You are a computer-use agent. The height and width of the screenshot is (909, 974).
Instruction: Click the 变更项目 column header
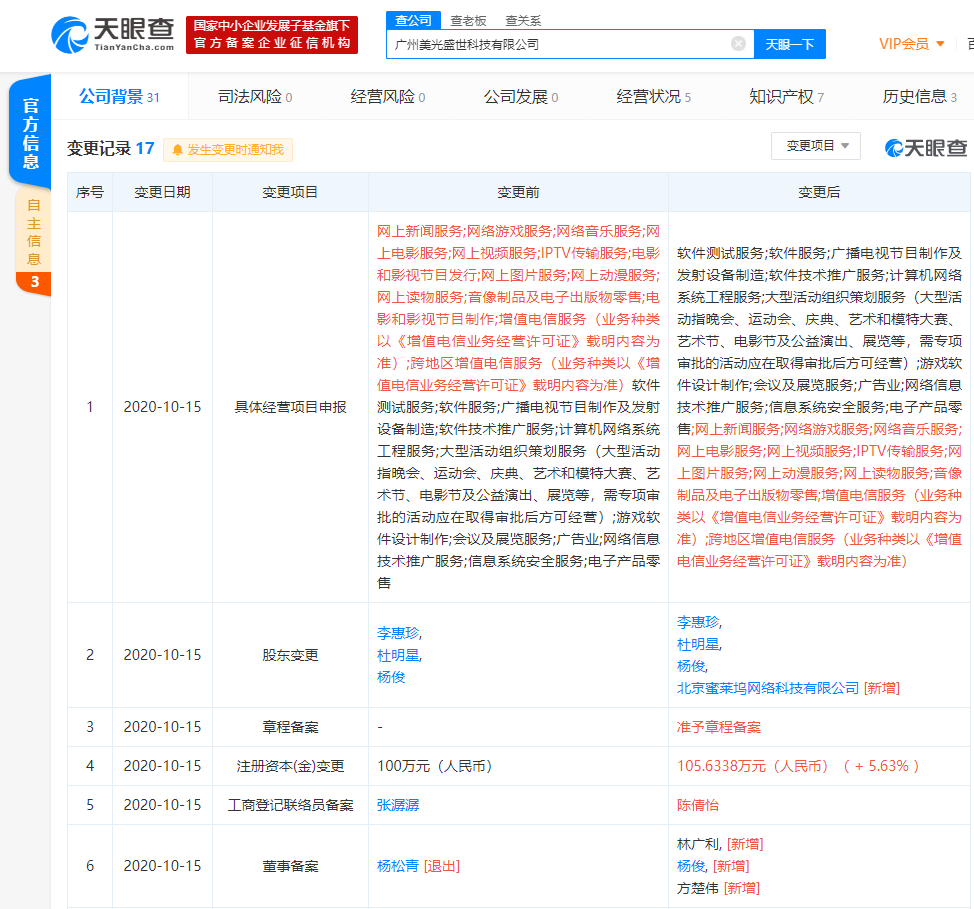pyautogui.click(x=290, y=193)
